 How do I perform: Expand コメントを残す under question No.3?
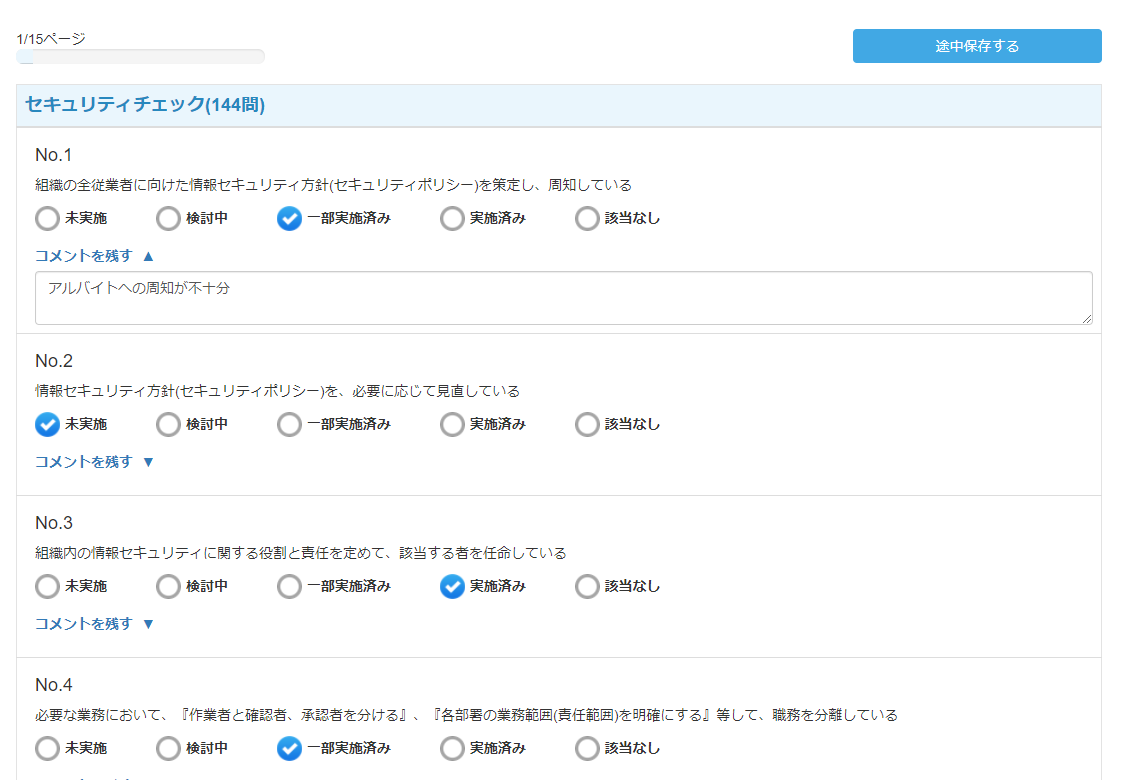coord(94,624)
